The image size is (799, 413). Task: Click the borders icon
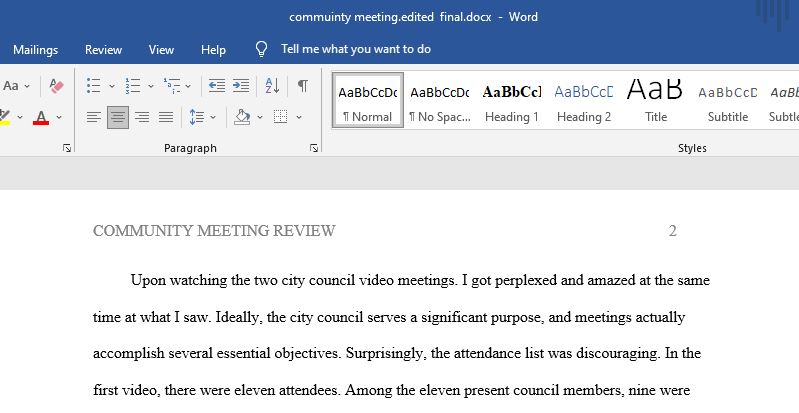pos(280,117)
